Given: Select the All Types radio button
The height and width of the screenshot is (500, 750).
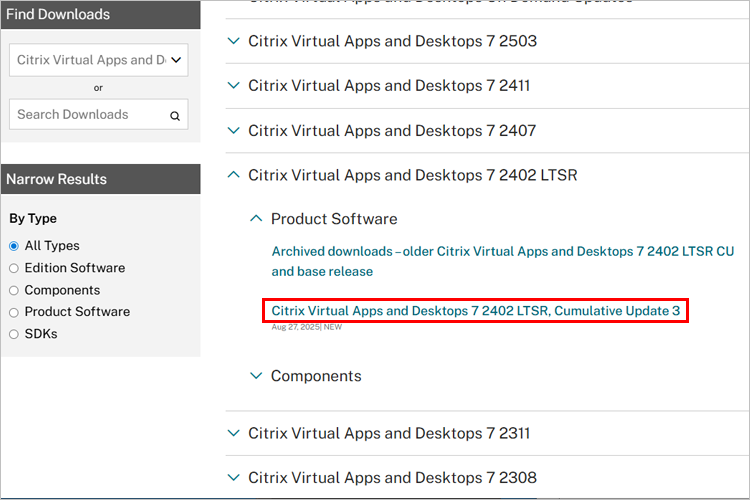Looking at the screenshot, I should click(14, 246).
